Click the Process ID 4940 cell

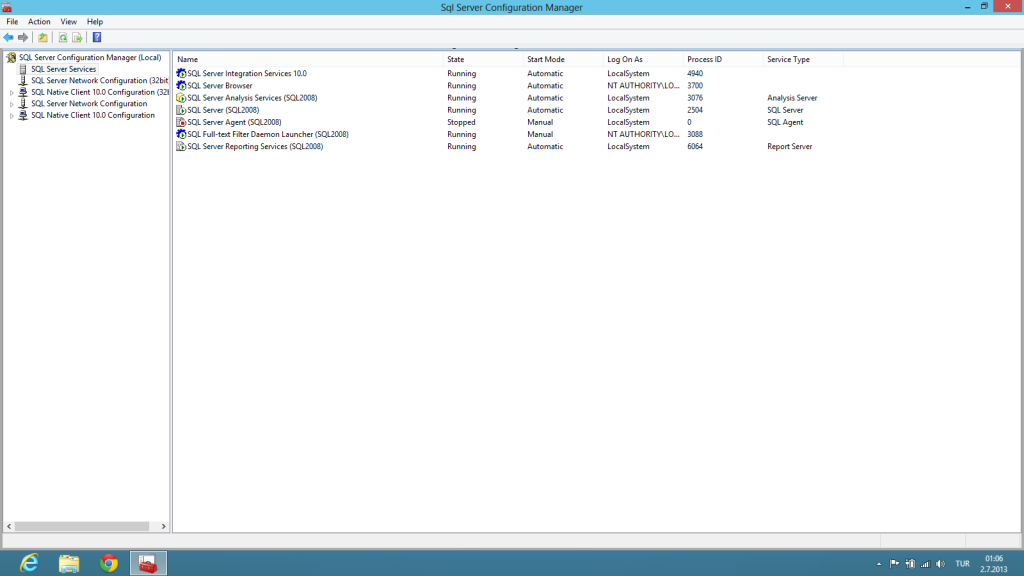tap(695, 73)
